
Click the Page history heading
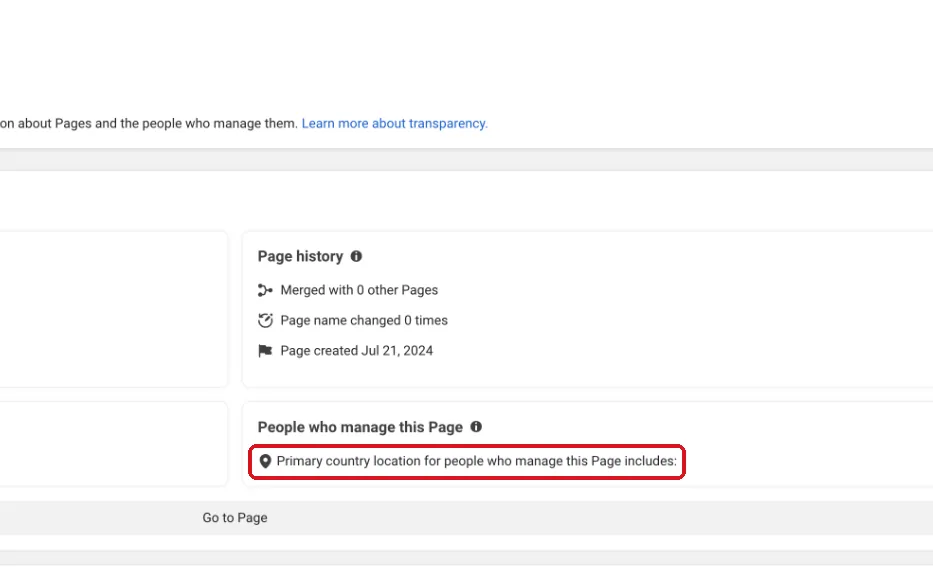[300, 256]
